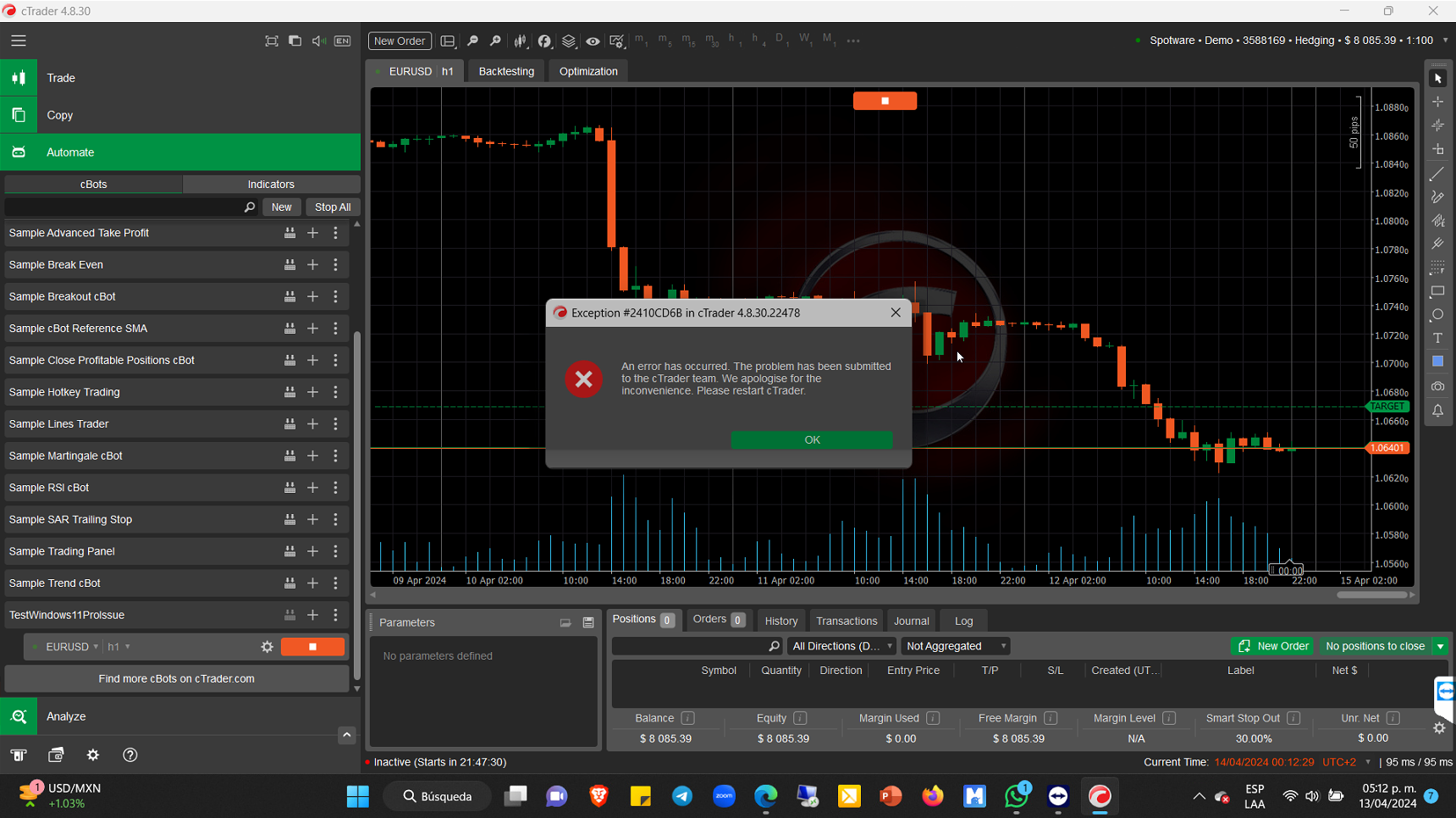Stop cBot with orange button on chart
The height and width of the screenshot is (818, 1456).
[x=885, y=101]
